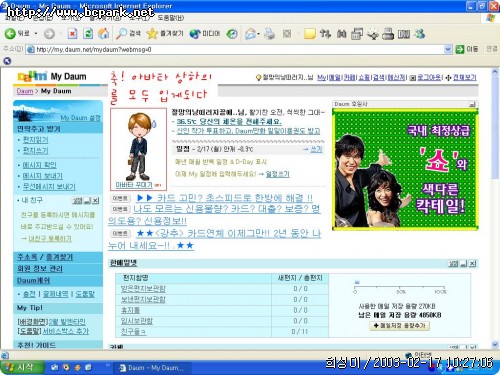
Task: Open the 도움말 menu in menu bar
Action: (x=170, y=18)
